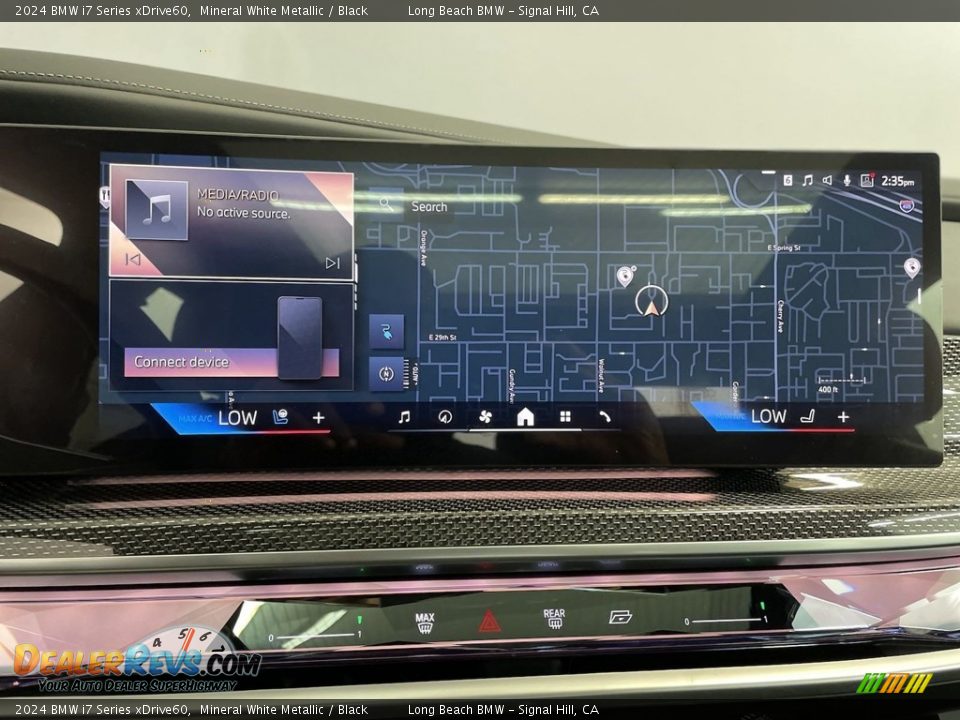The image size is (960, 720).
Task: Skip to previous track
Action: click(x=133, y=260)
